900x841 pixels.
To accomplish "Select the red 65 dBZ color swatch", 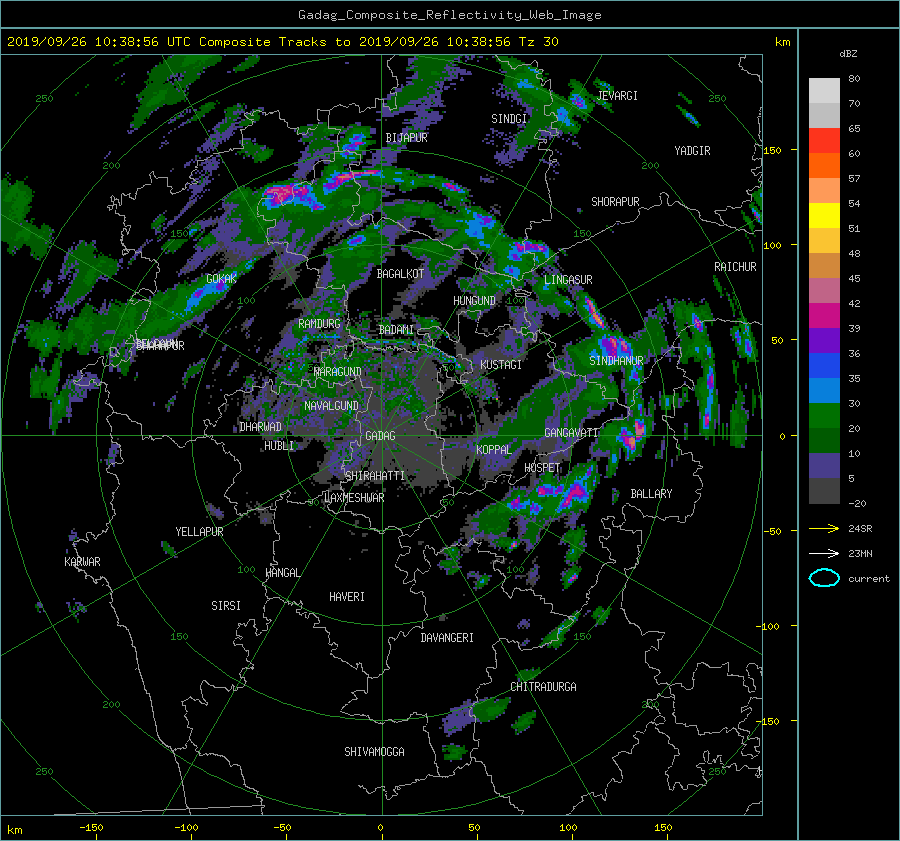I will [x=824, y=140].
